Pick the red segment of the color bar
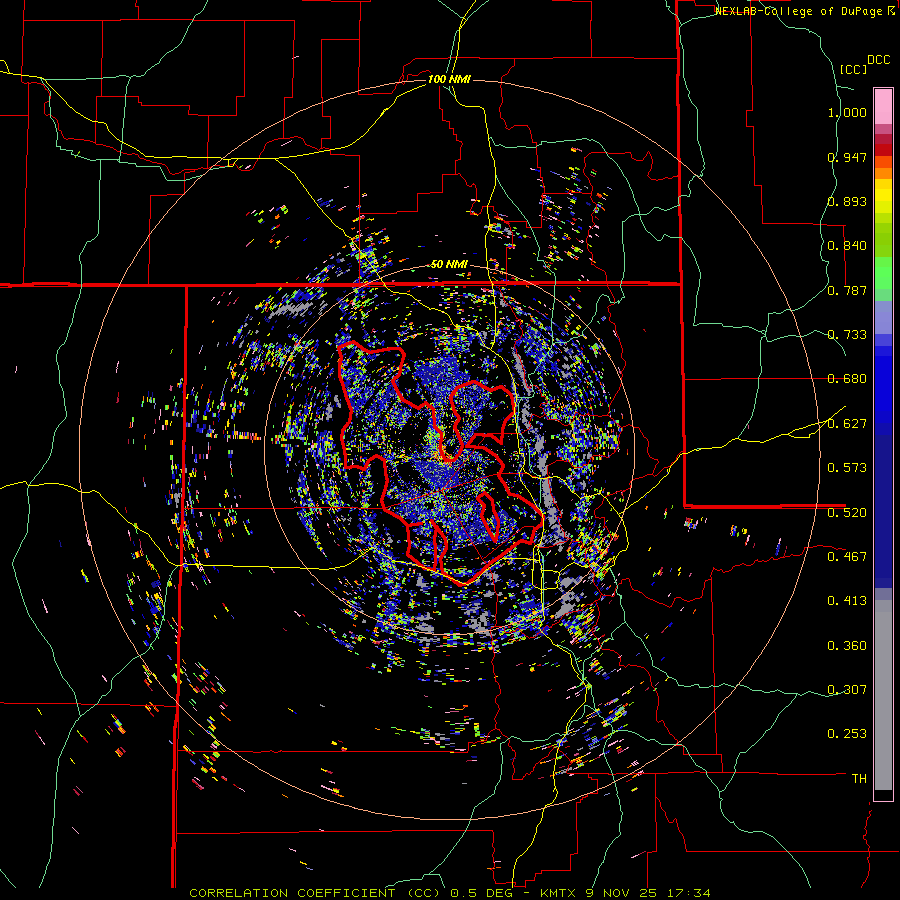This screenshot has width=900, height=900. point(883,150)
